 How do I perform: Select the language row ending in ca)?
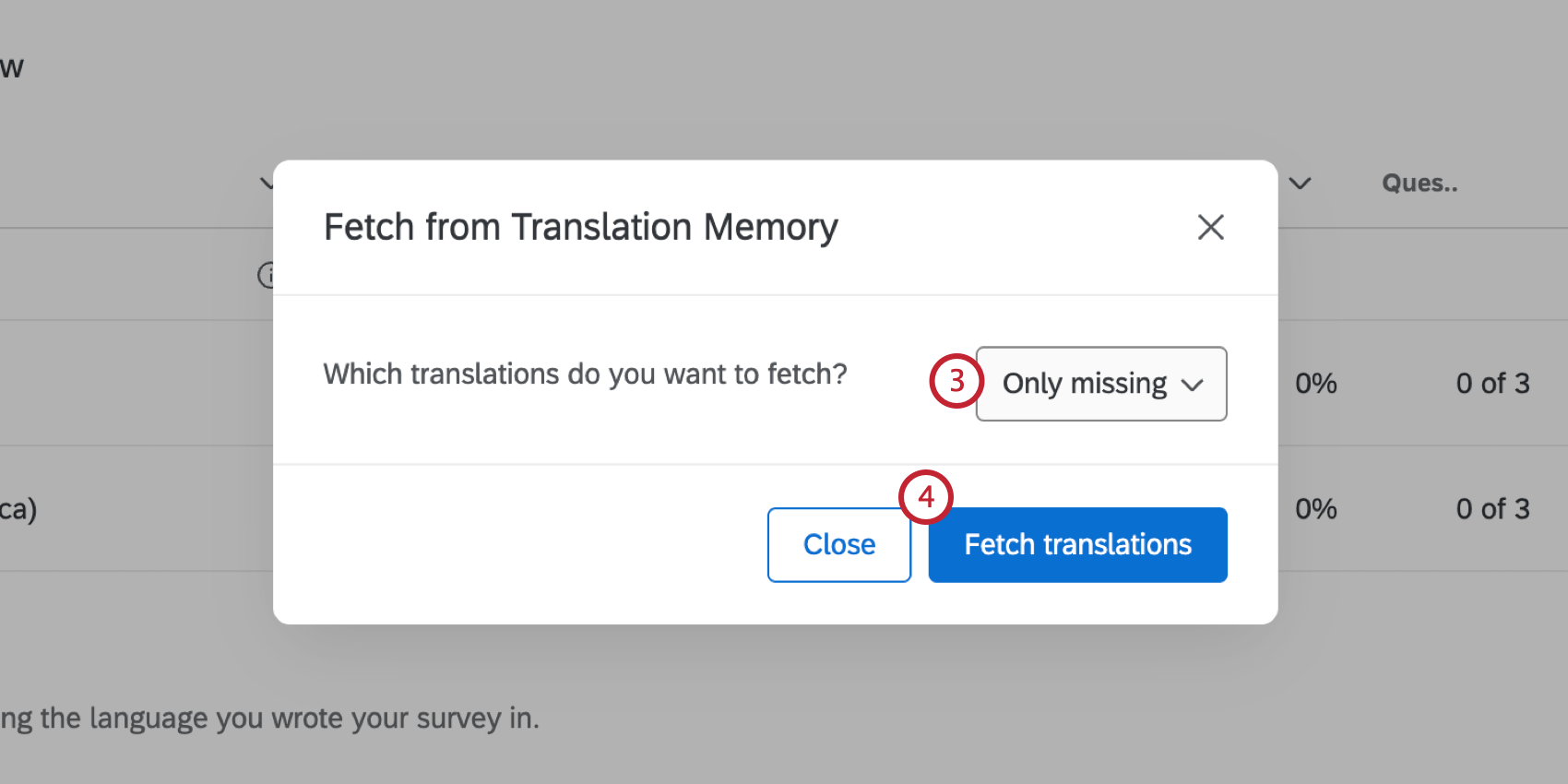tap(18, 508)
